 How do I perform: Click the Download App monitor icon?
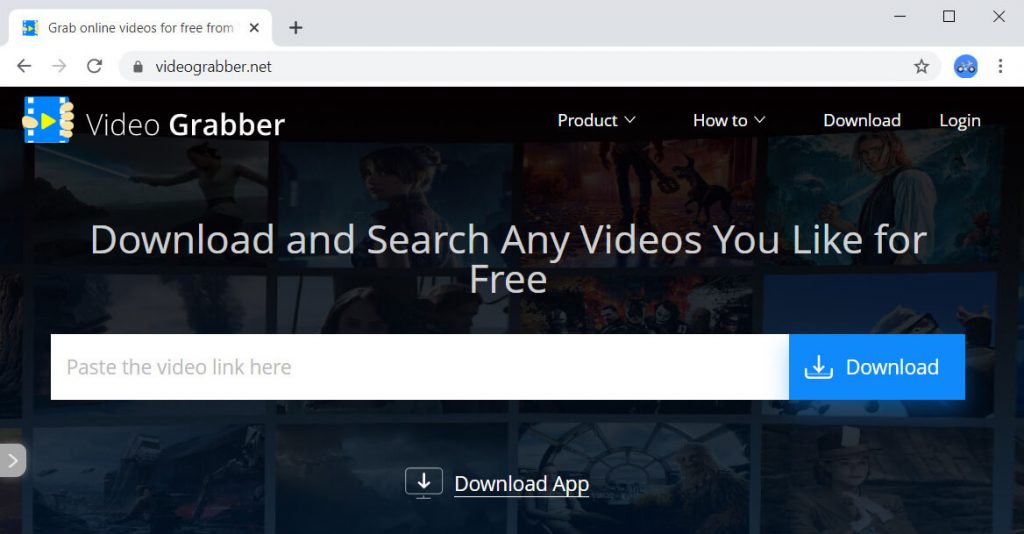click(x=424, y=483)
